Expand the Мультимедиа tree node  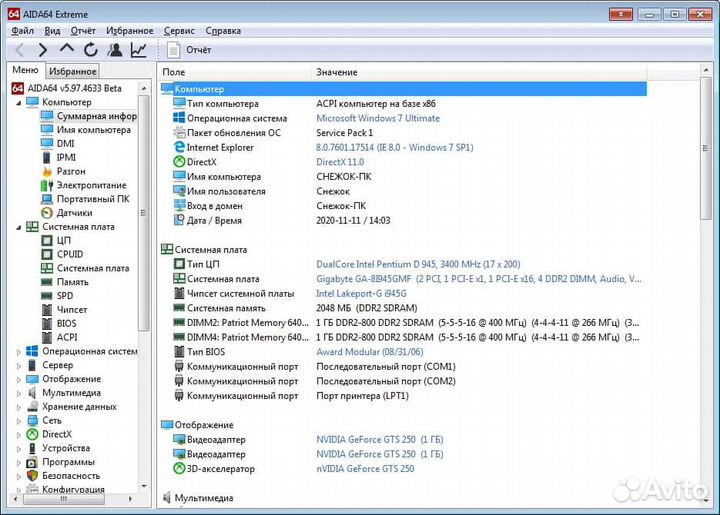19,393
